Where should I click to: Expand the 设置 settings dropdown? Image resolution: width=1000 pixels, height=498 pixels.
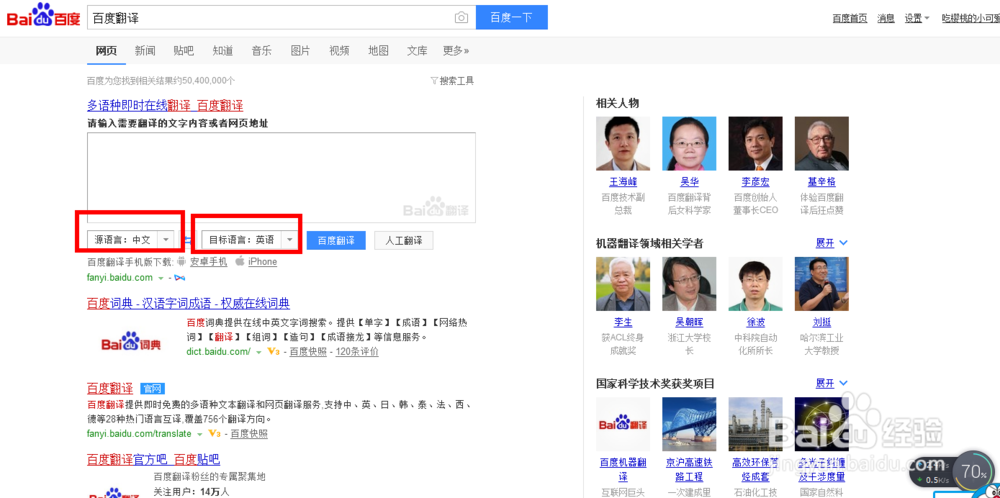916,18
